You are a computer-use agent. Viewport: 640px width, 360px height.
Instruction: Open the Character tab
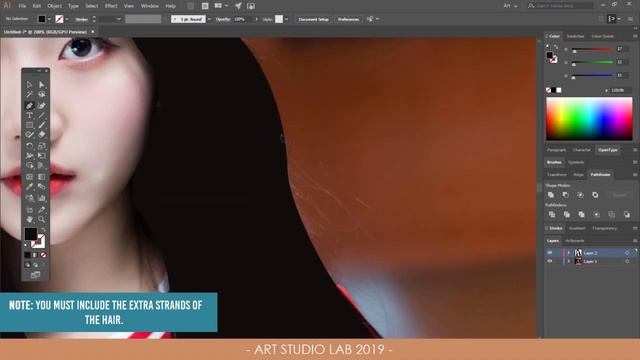(x=581, y=150)
